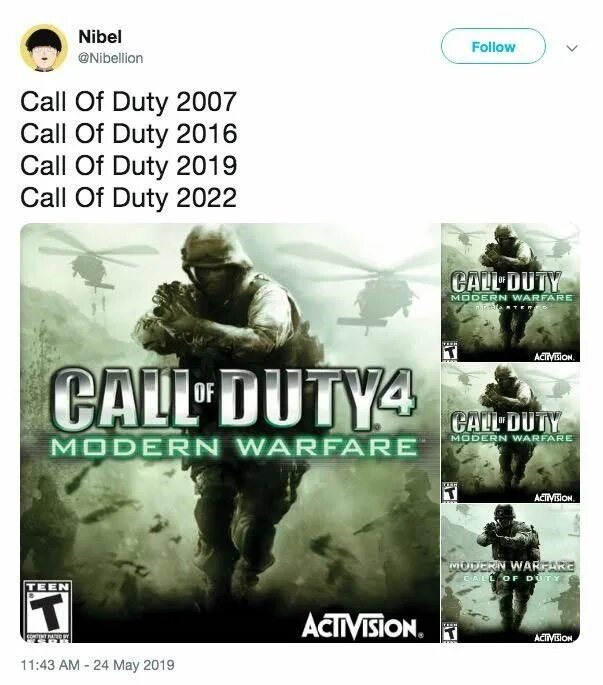Click Nibel's profile avatar
Screen dimensions: 603x685
pos(44,48)
